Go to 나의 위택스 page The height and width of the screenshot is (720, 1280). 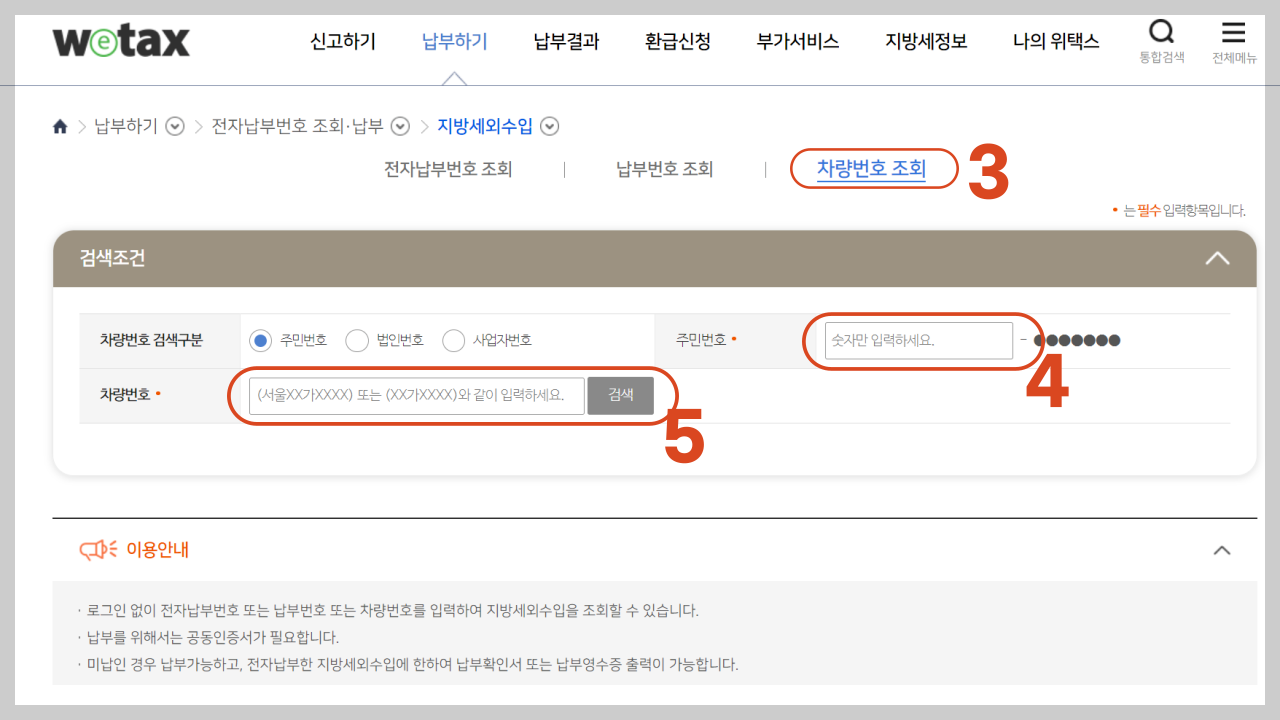(1056, 41)
